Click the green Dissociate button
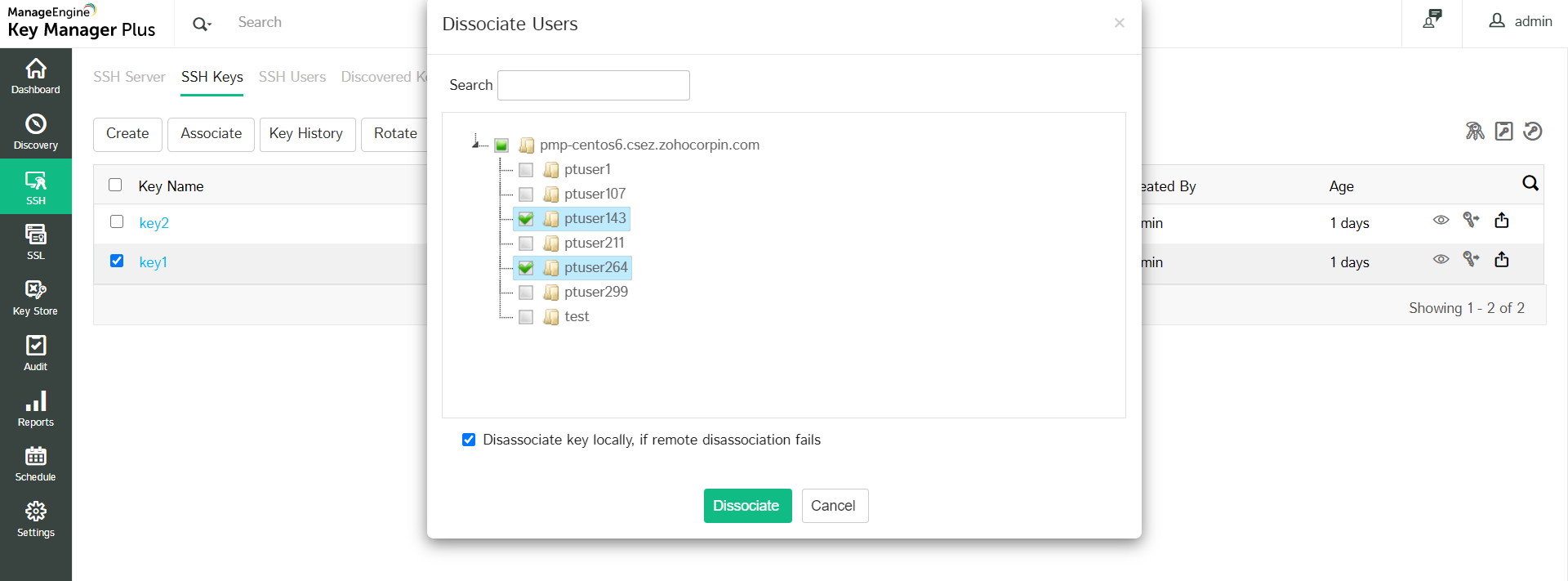The image size is (1568, 581). (747, 506)
